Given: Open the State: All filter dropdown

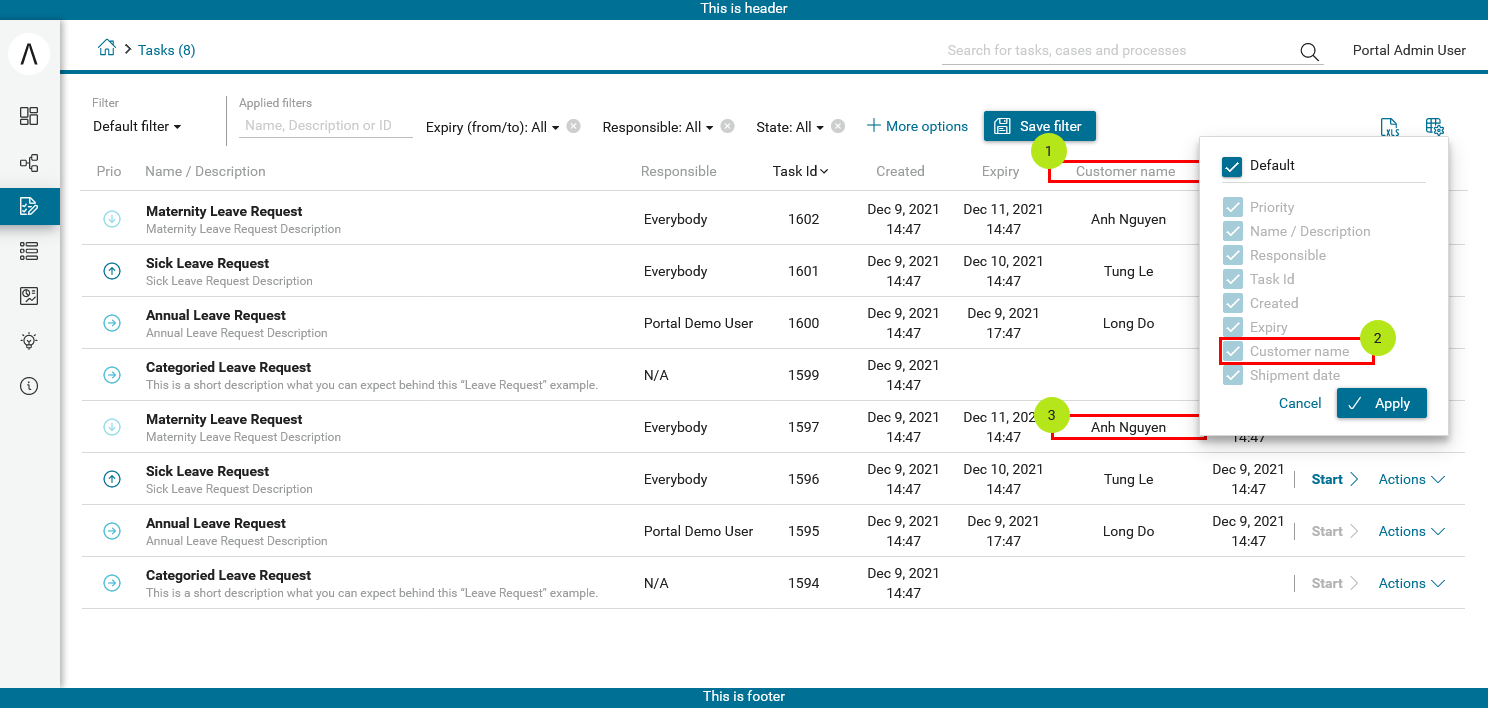Looking at the screenshot, I should pyautogui.click(x=790, y=127).
